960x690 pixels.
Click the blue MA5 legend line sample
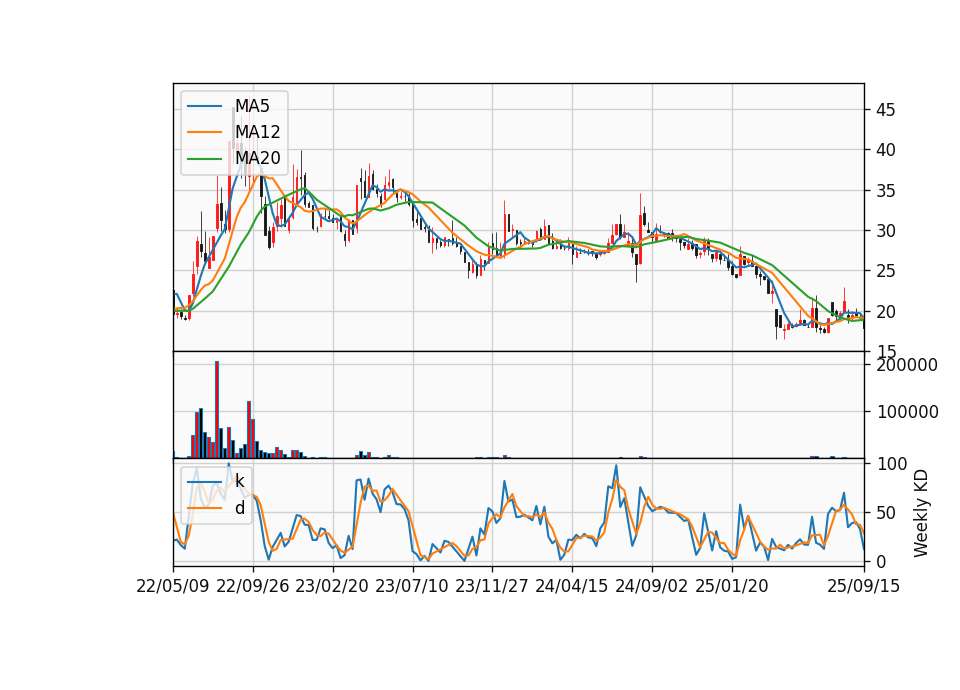(x=204, y=106)
